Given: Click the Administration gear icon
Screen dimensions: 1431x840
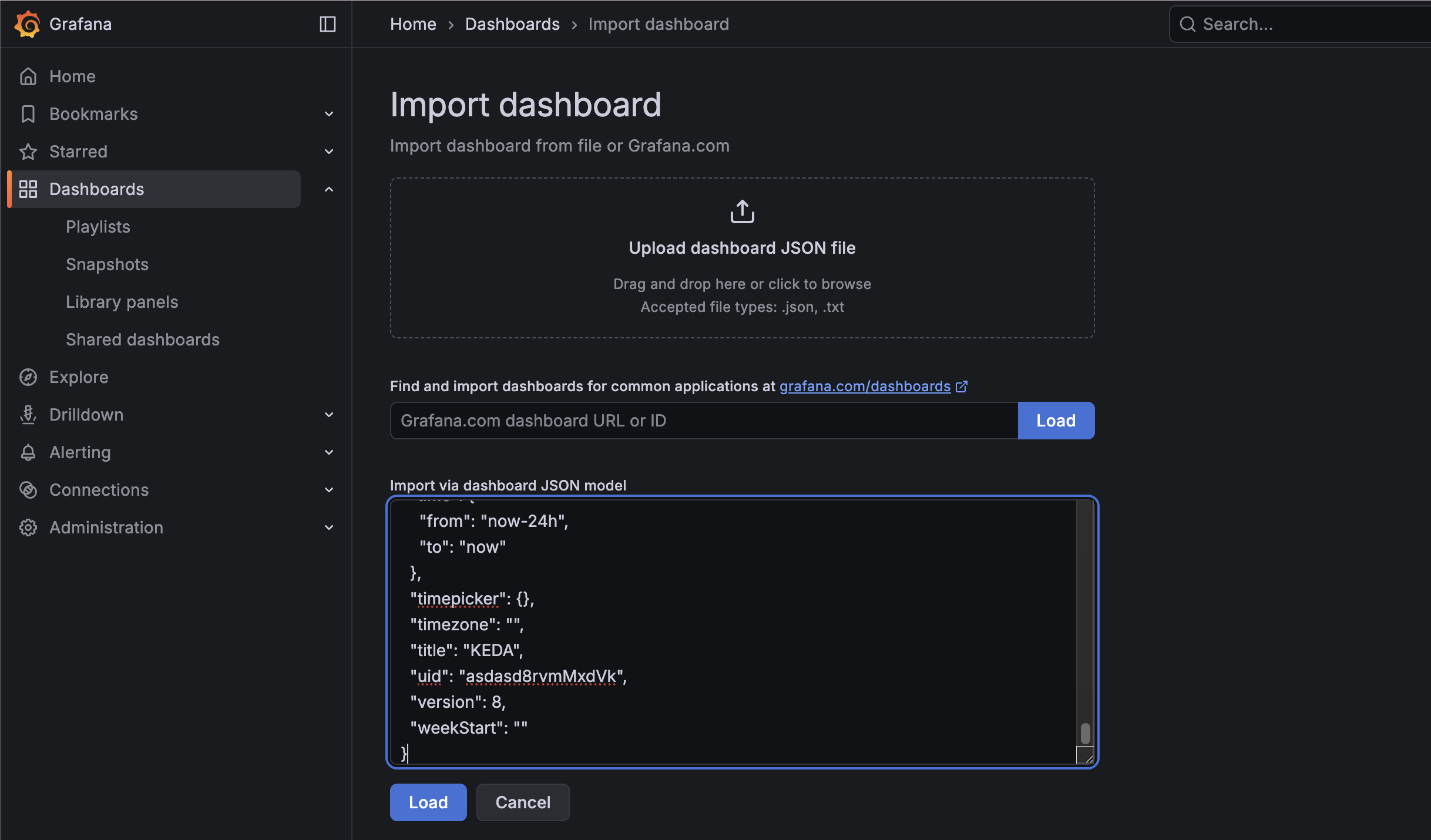Looking at the screenshot, I should [28, 527].
